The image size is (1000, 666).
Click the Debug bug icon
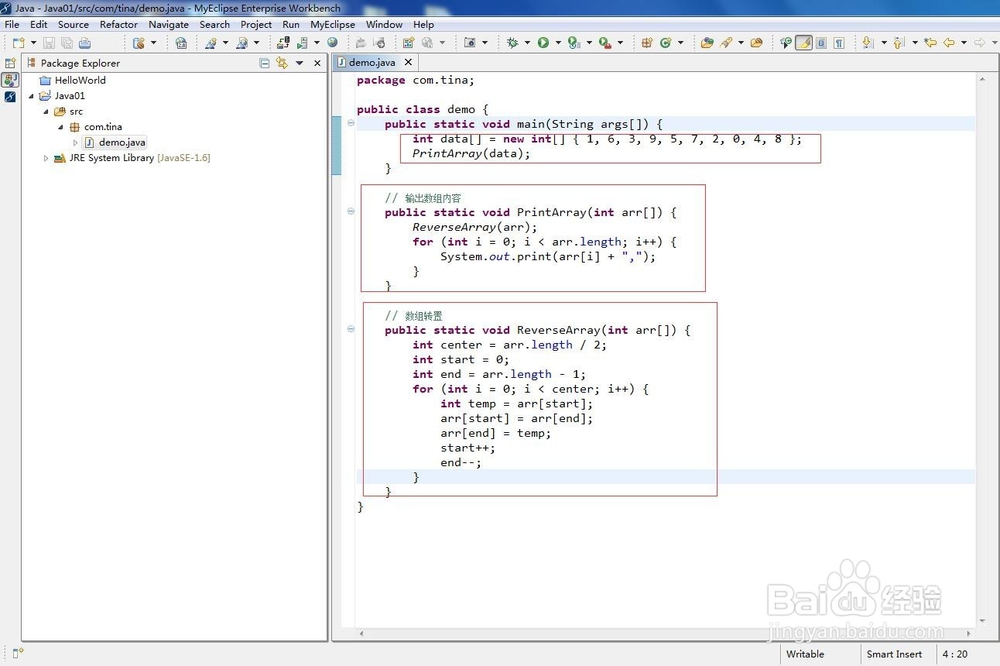point(512,43)
